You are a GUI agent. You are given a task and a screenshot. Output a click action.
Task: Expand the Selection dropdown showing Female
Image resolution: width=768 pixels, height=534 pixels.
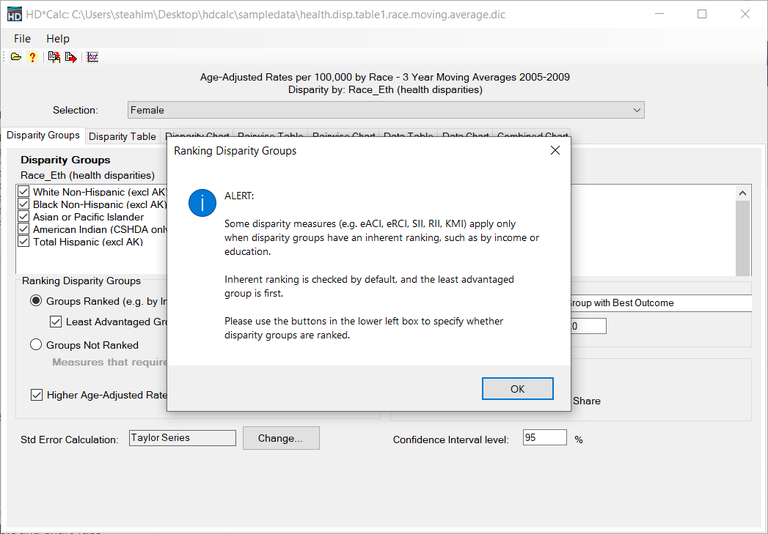pyautogui.click(x=636, y=110)
